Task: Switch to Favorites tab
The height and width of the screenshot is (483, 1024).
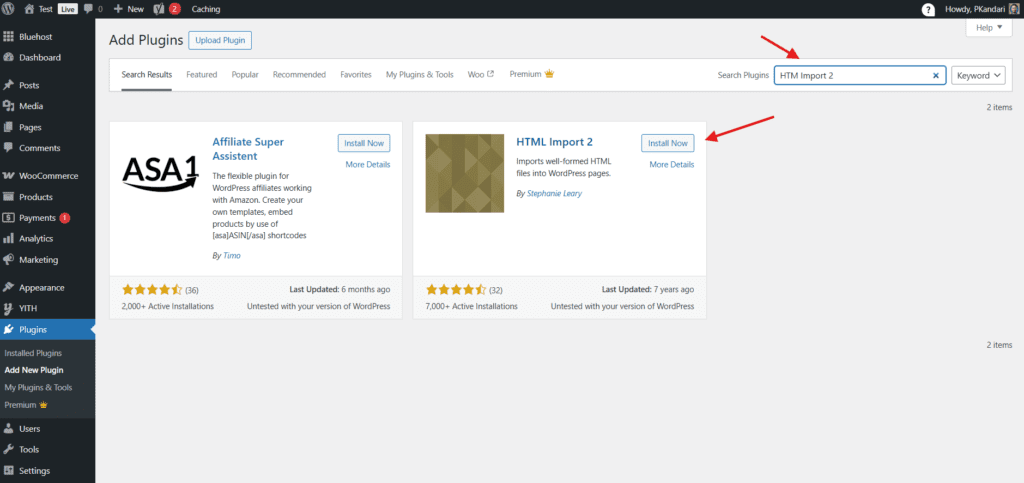Action: pos(356,74)
